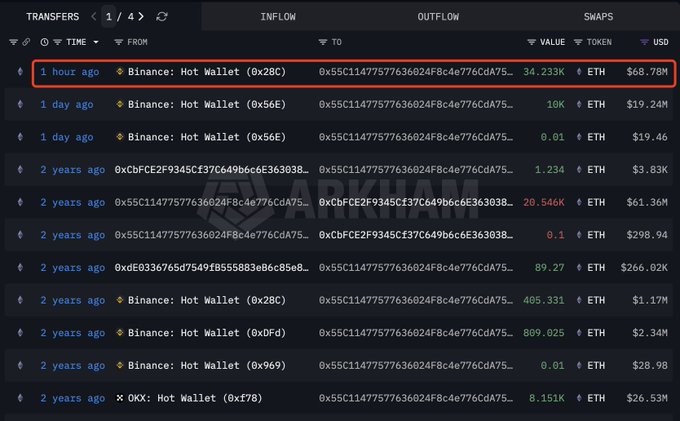Switch to the OUTFLOW tab
Image resolution: width=680 pixels, height=421 pixels.
[438, 16]
